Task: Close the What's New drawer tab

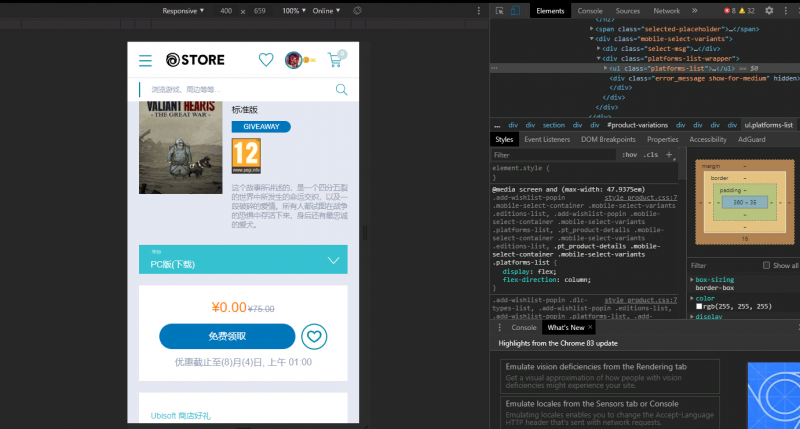Action: [x=590, y=327]
